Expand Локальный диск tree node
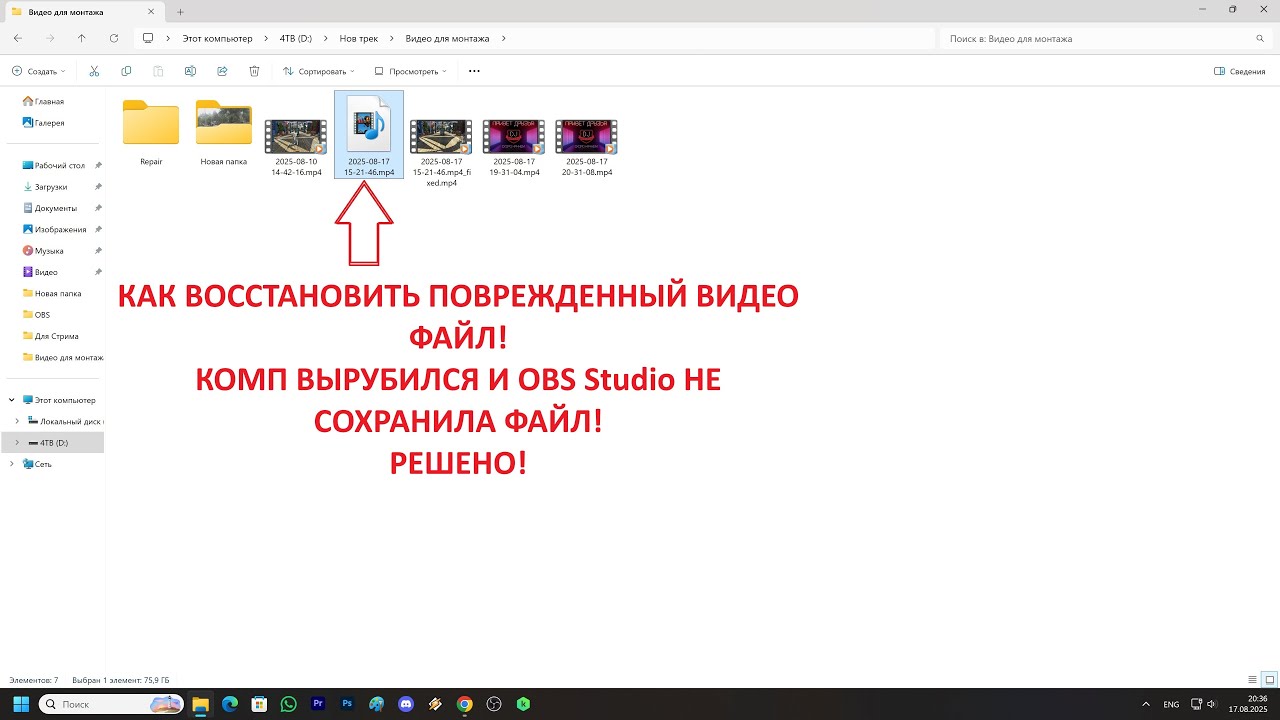Image resolution: width=1280 pixels, height=720 pixels. point(17,421)
